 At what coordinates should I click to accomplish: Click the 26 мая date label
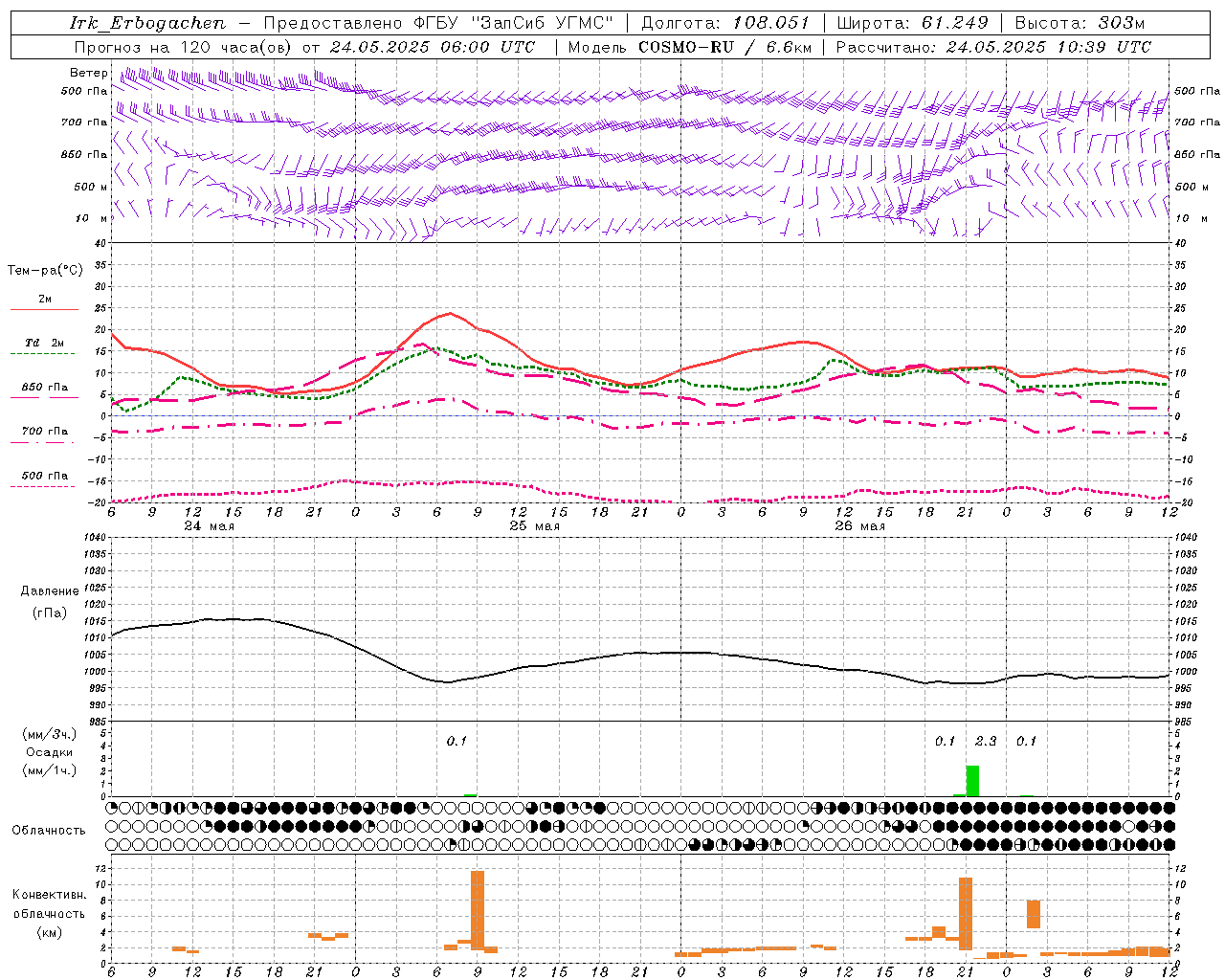pos(859,525)
